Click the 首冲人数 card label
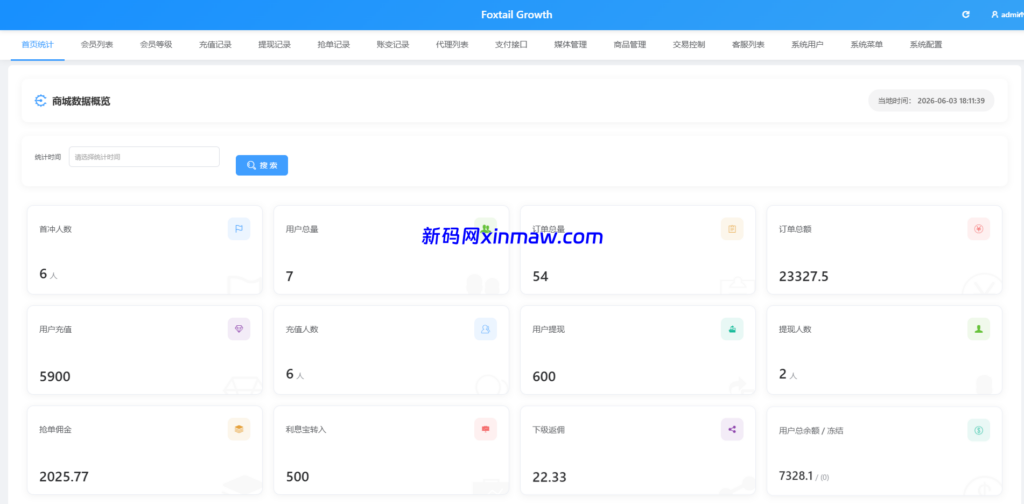The height and width of the screenshot is (504, 1024). (x=56, y=229)
